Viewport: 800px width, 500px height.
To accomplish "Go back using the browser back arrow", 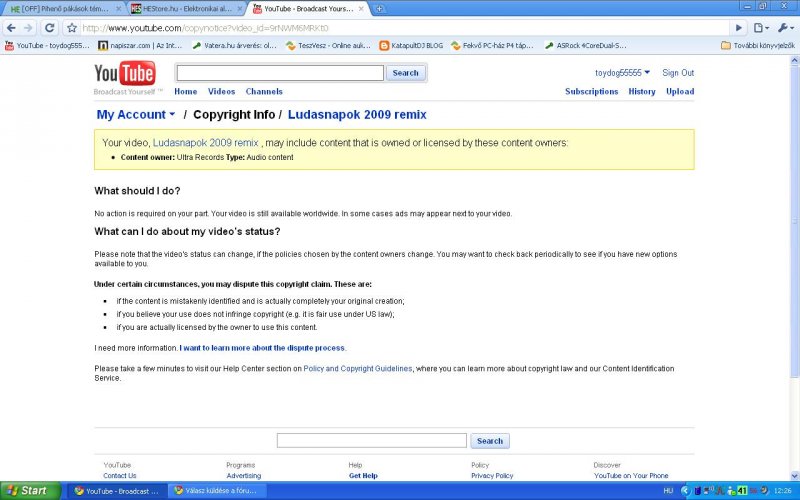I will coord(11,28).
